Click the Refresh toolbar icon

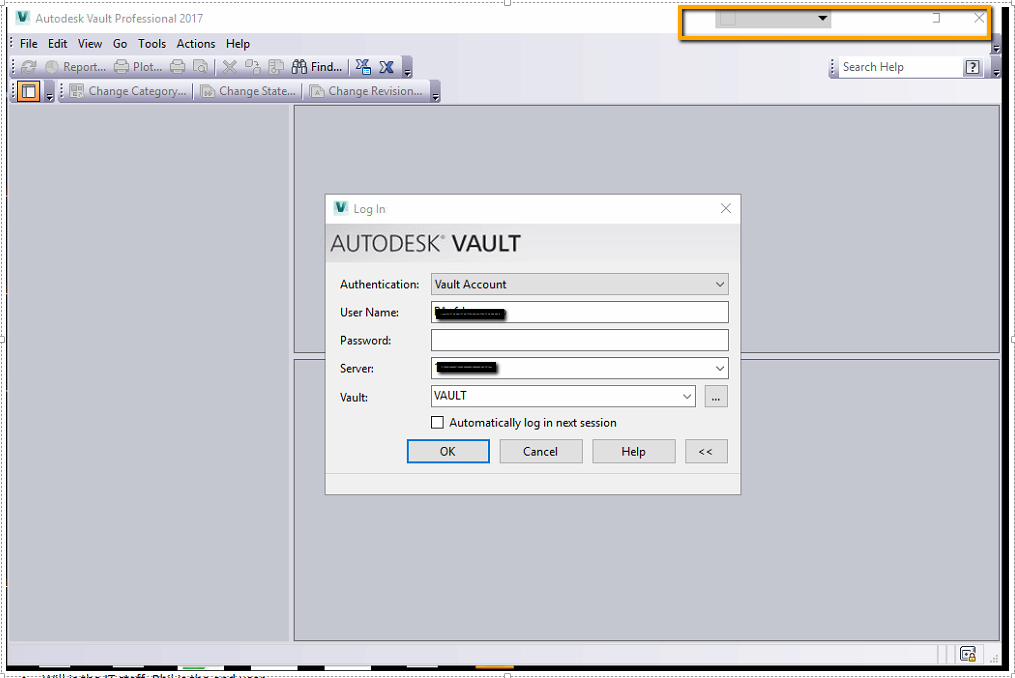tap(28, 67)
